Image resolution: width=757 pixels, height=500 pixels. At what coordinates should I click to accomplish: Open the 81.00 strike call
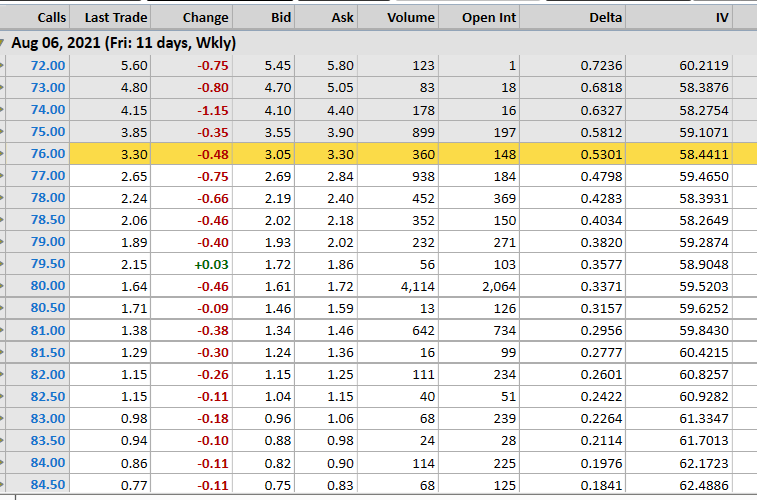pyautogui.click(x=48, y=331)
